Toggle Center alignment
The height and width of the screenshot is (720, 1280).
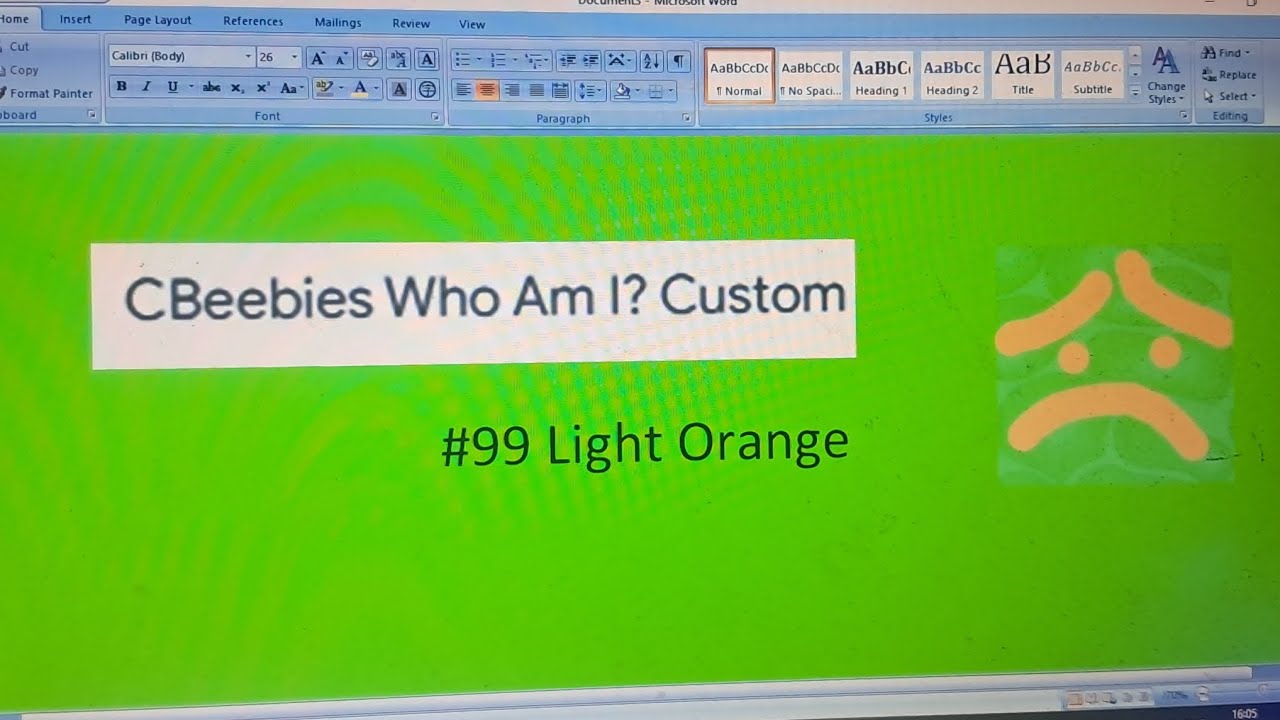point(487,91)
